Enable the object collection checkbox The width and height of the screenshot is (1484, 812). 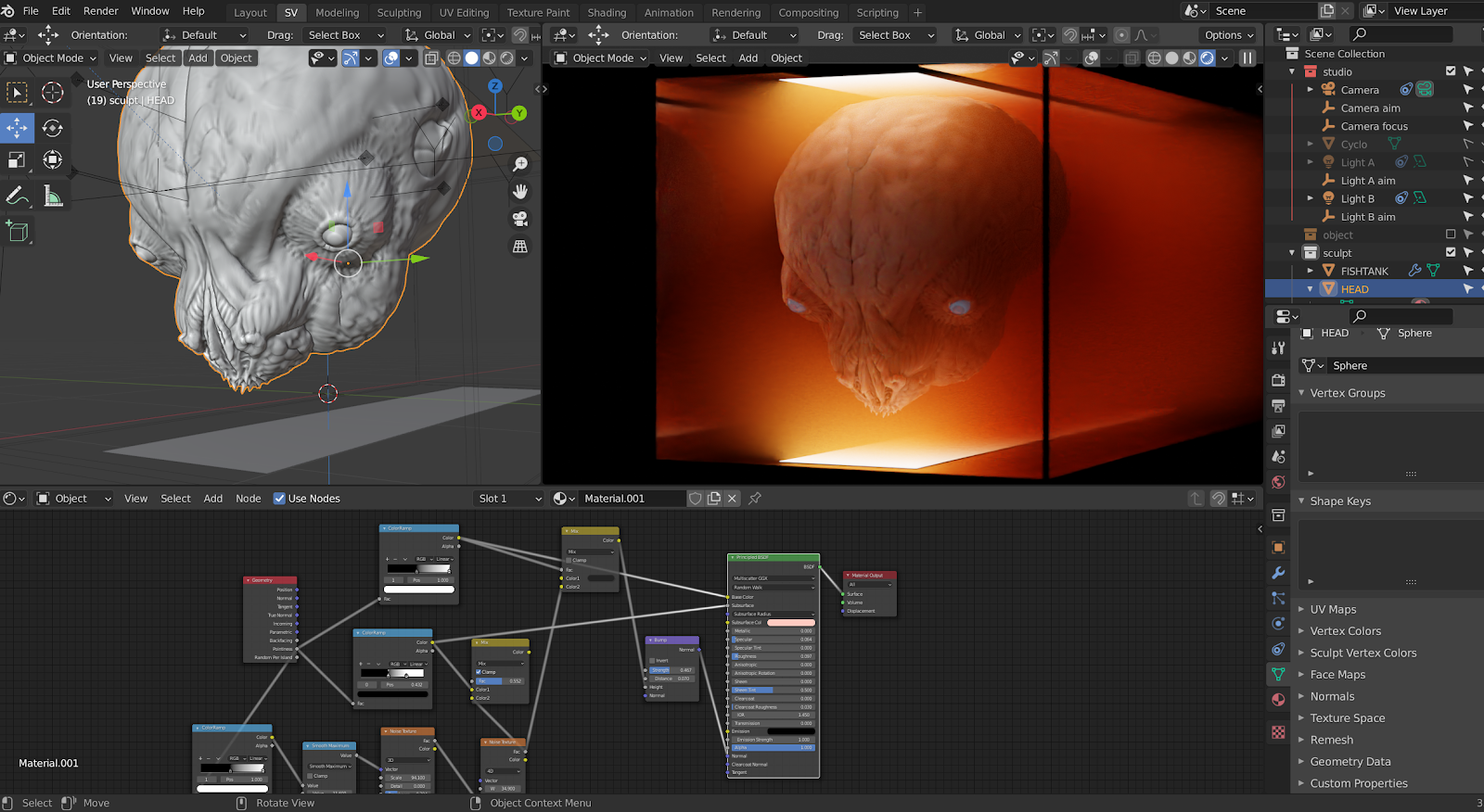pyautogui.click(x=1451, y=235)
